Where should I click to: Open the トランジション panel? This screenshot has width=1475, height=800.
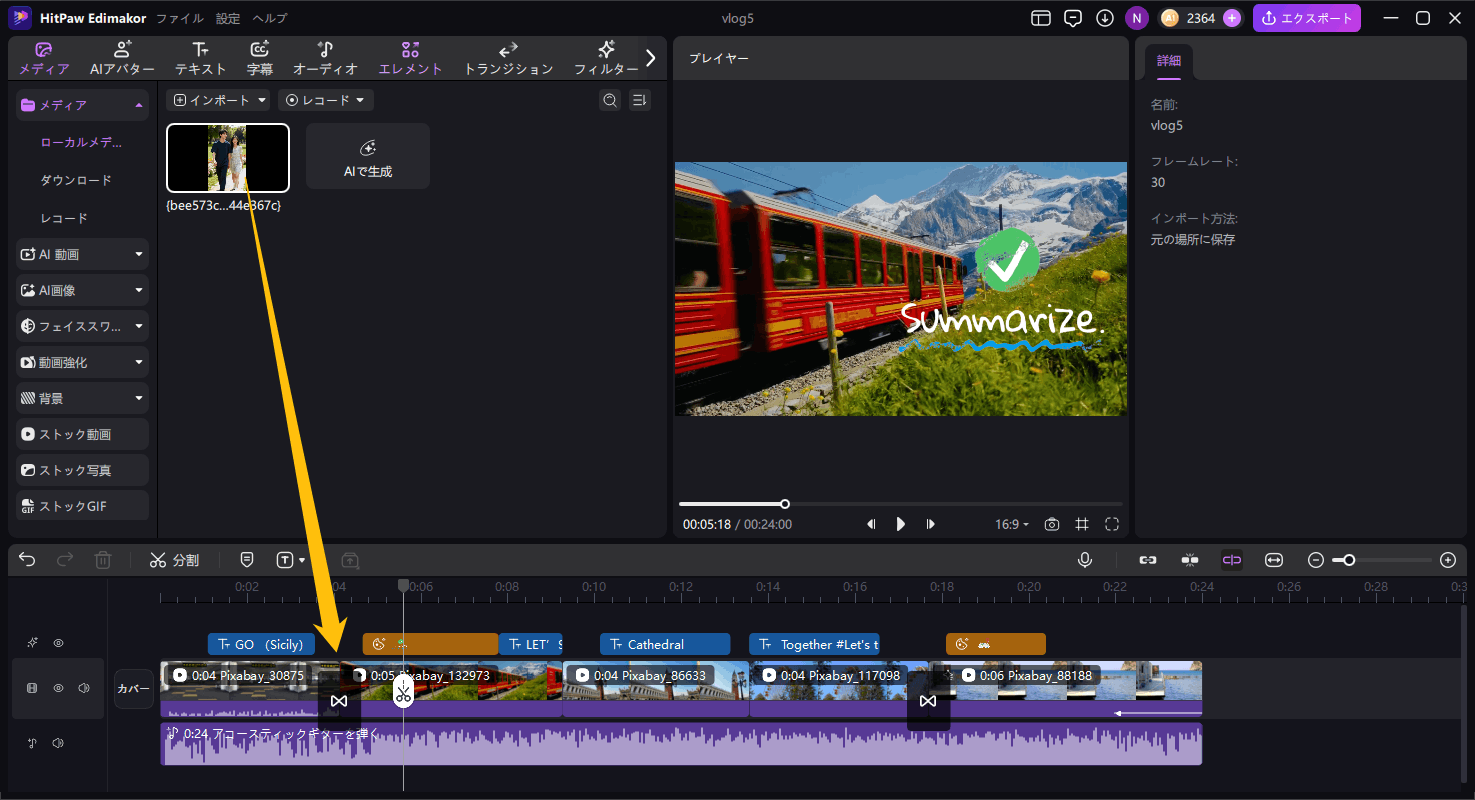508,57
